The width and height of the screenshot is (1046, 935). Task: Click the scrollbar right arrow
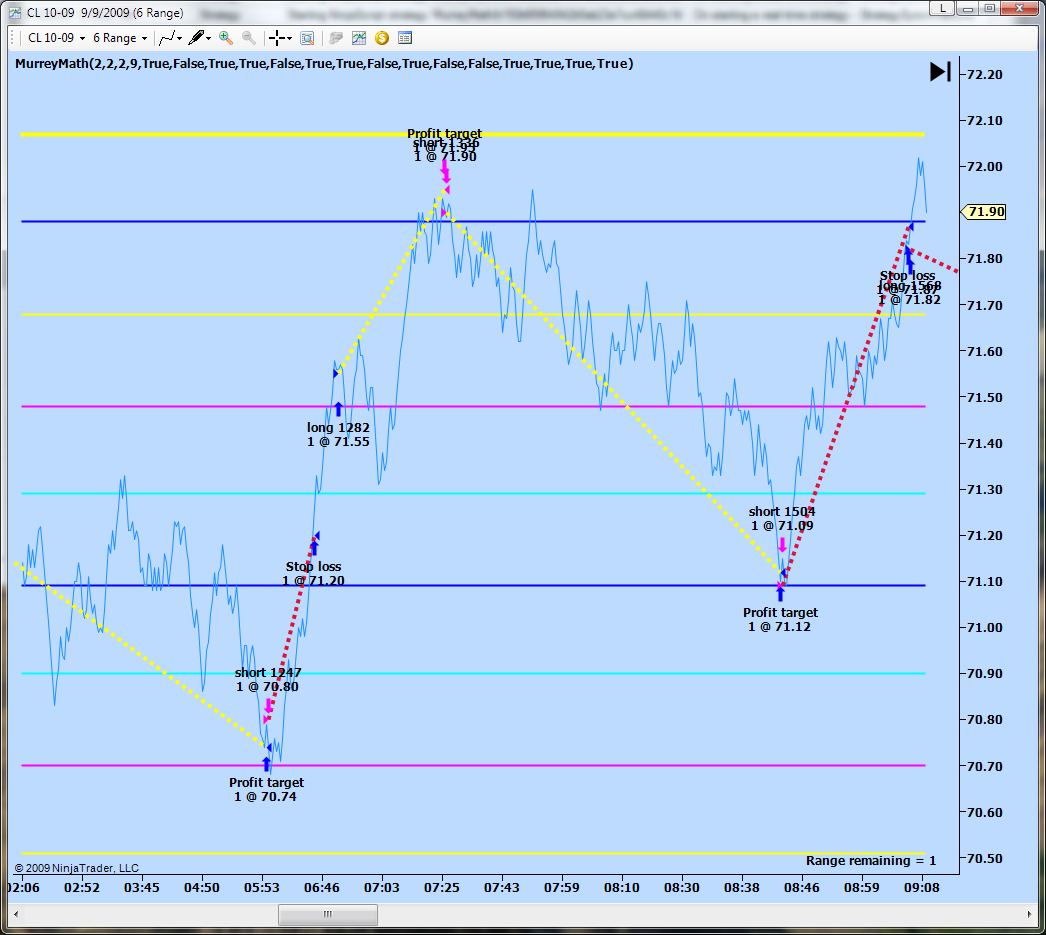click(x=1029, y=914)
